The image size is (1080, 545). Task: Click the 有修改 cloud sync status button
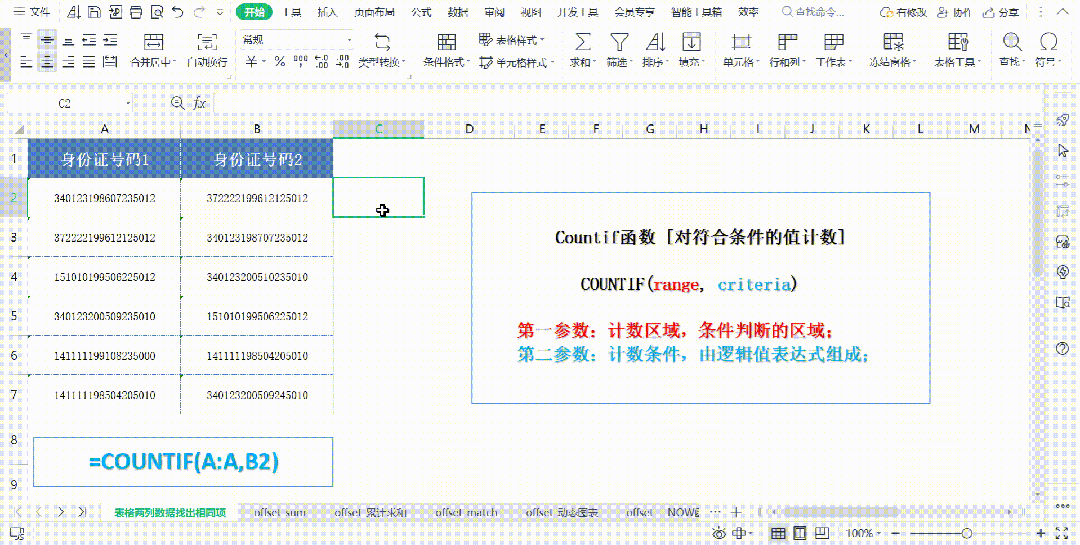[903, 12]
